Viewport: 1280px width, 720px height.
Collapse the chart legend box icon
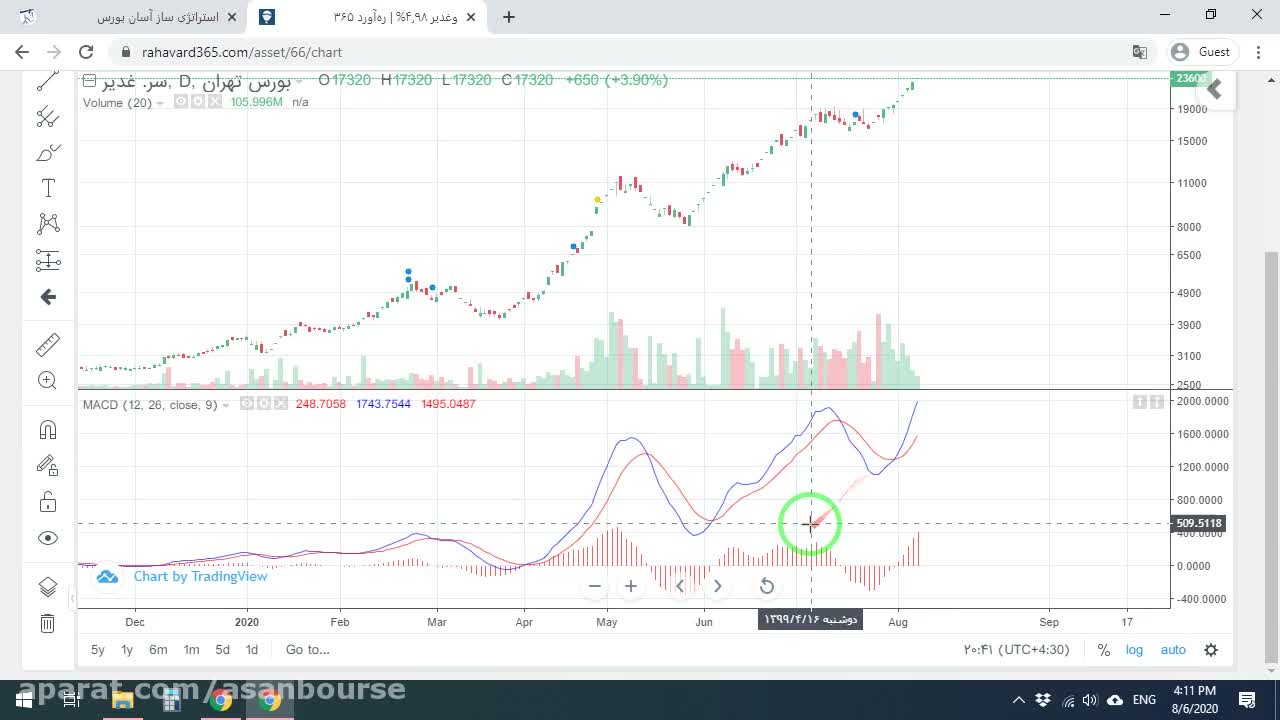click(x=89, y=80)
